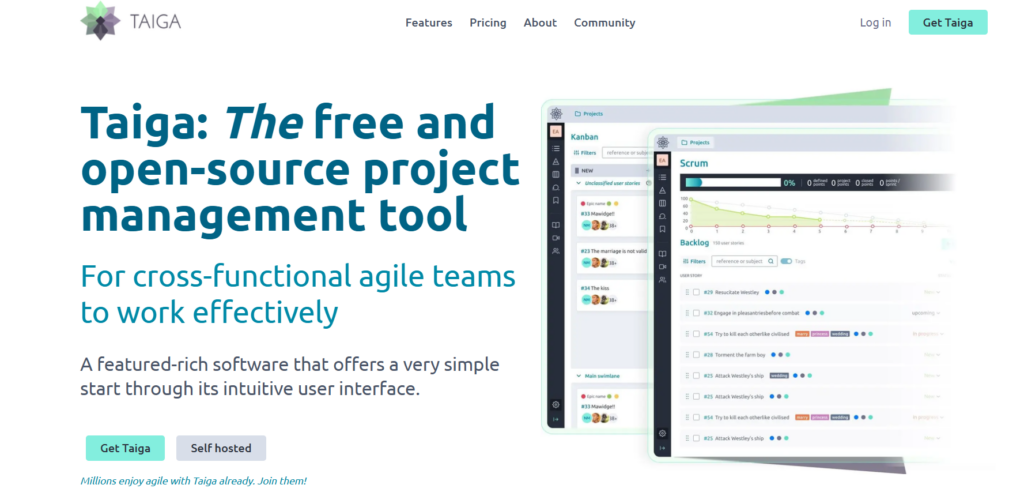Click Get Taiga button beside Self hosted

(x=125, y=448)
